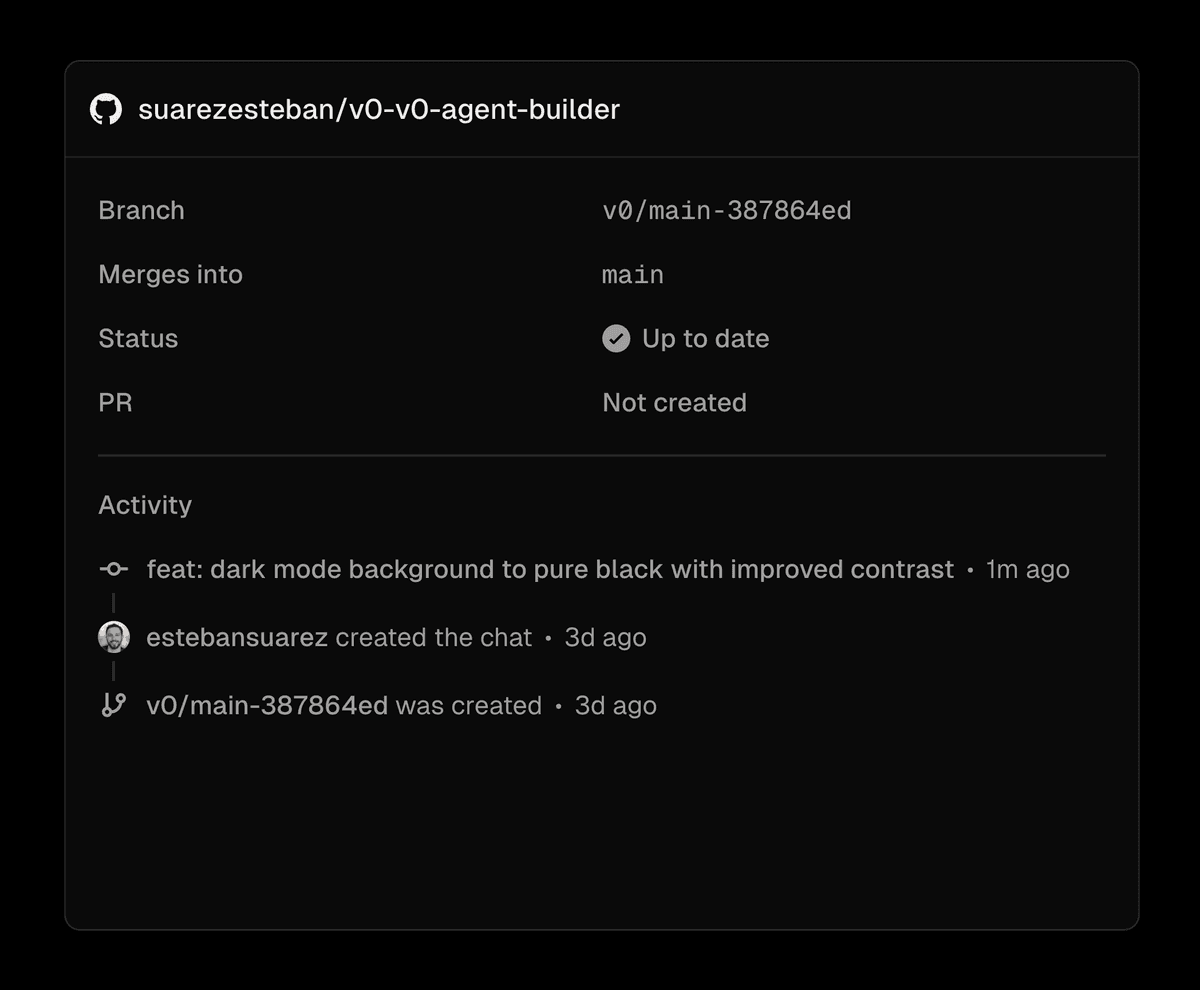Open estebansuarez's profile avatar

[x=114, y=637]
